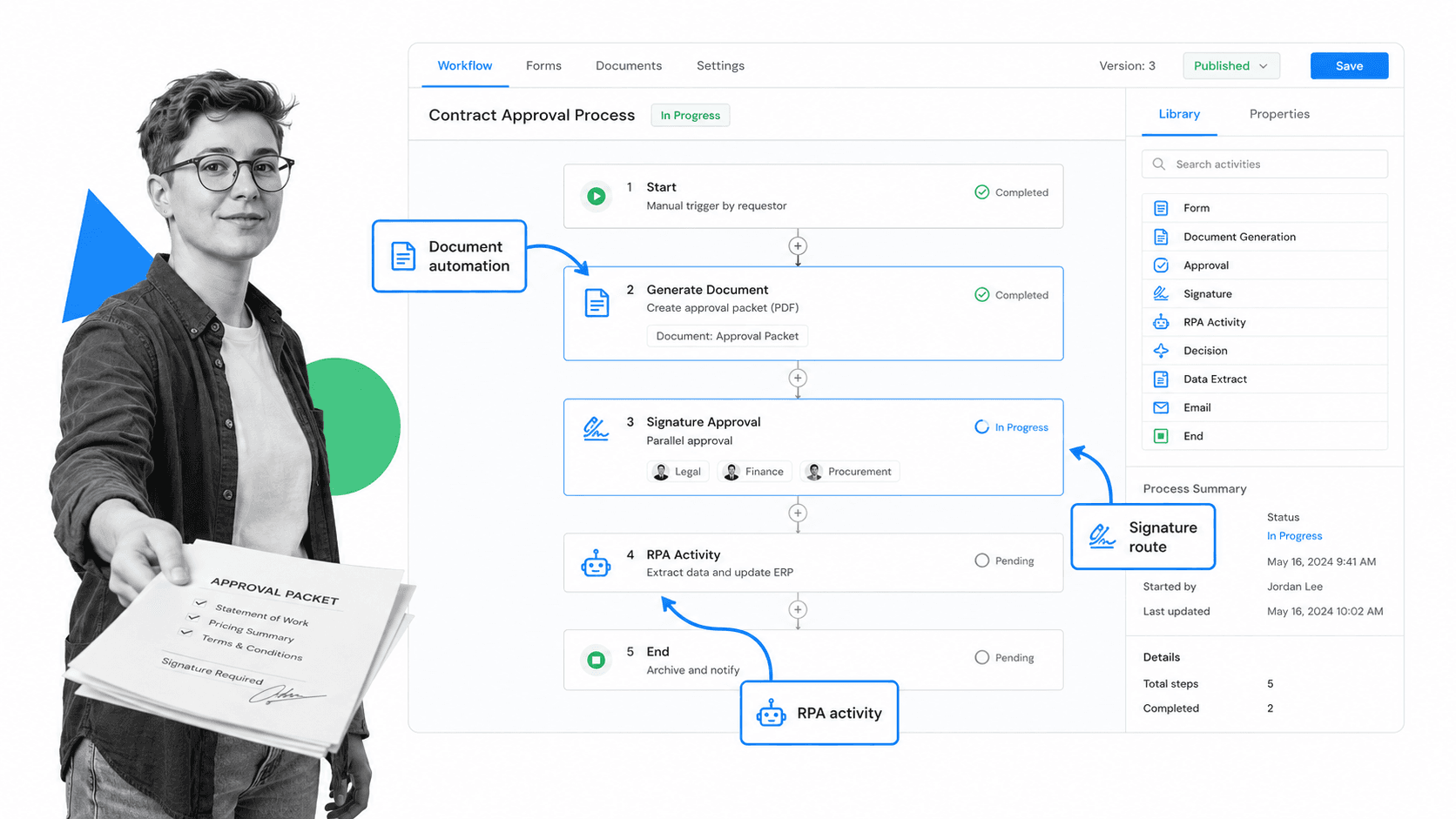1456x819 pixels.
Task: Click the Total steps label
Action: [x=1170, y=684]
